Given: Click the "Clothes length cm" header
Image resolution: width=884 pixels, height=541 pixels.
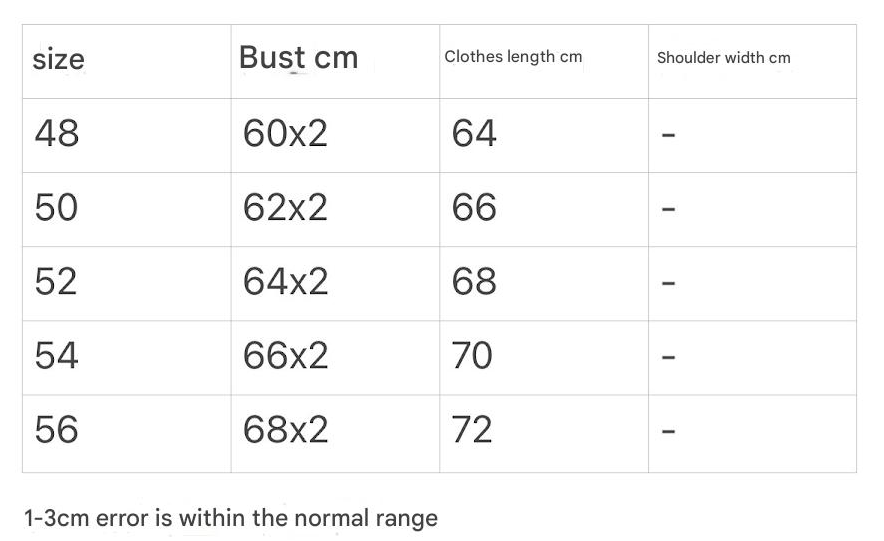Looking at the screenshot, I should (x=513, y=57).
